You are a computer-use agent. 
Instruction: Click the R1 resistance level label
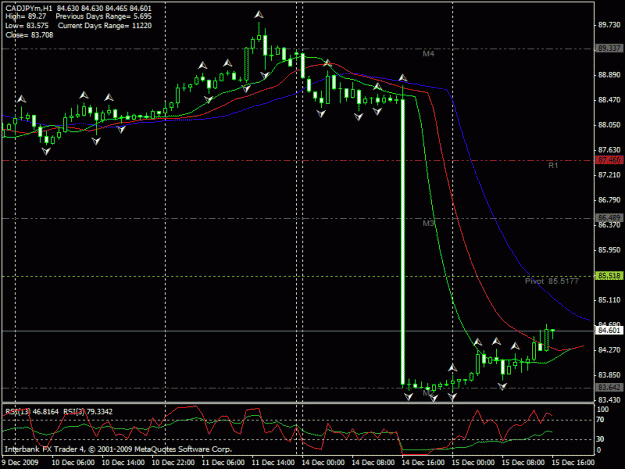(553, 165)
